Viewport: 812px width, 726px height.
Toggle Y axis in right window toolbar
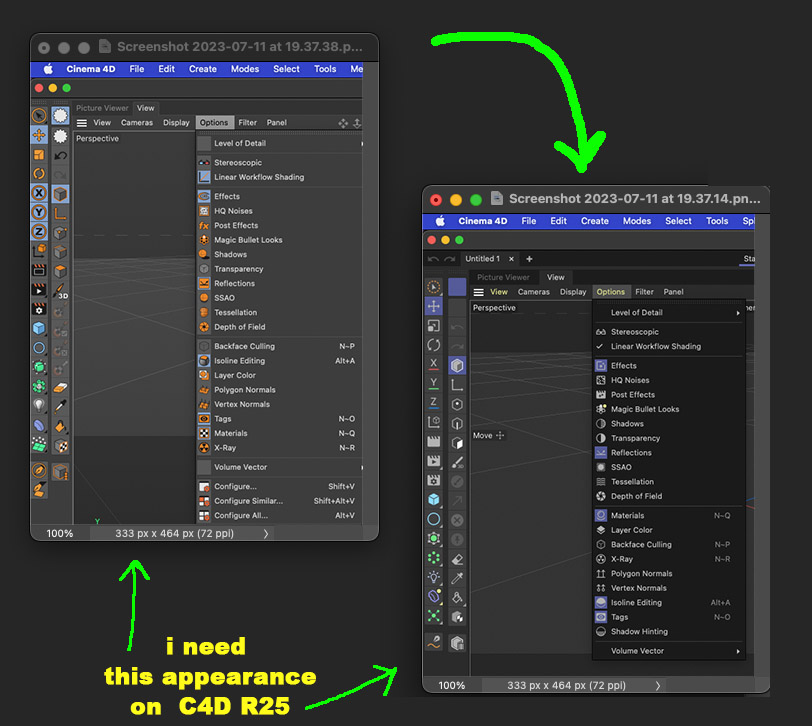coord(433,383)
